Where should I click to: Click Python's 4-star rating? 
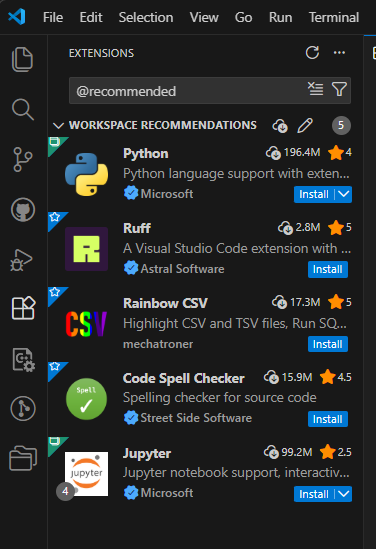point(340,153)
